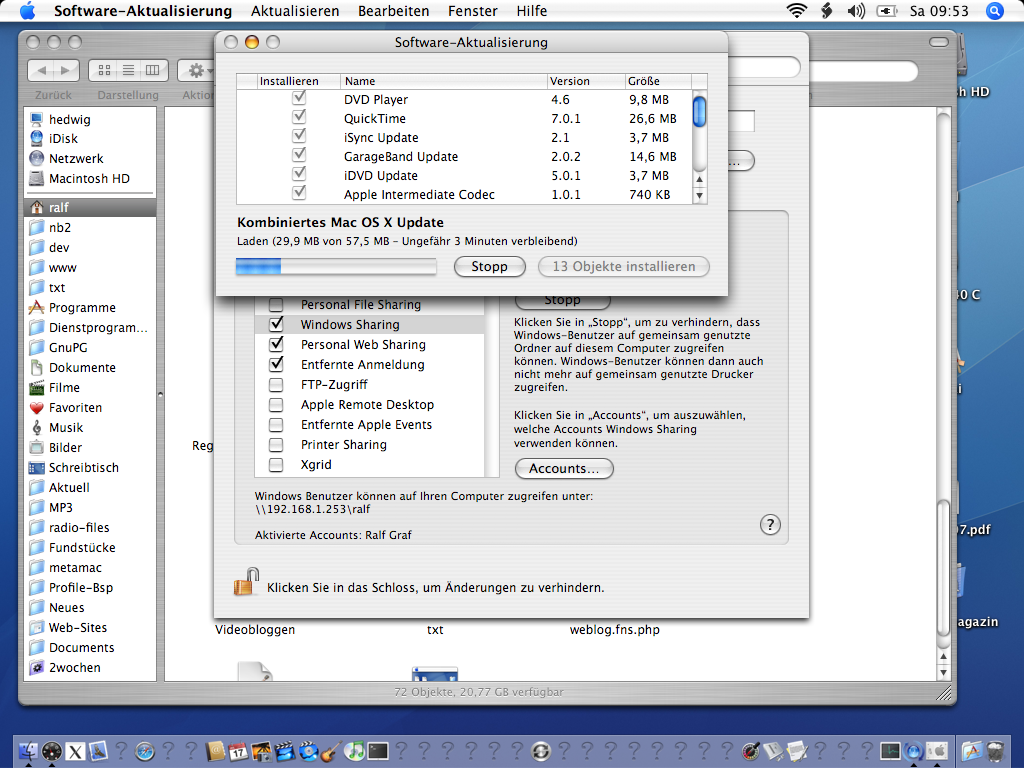
Task: Sort updates by Name column header
Action: [x=443, y=81]
